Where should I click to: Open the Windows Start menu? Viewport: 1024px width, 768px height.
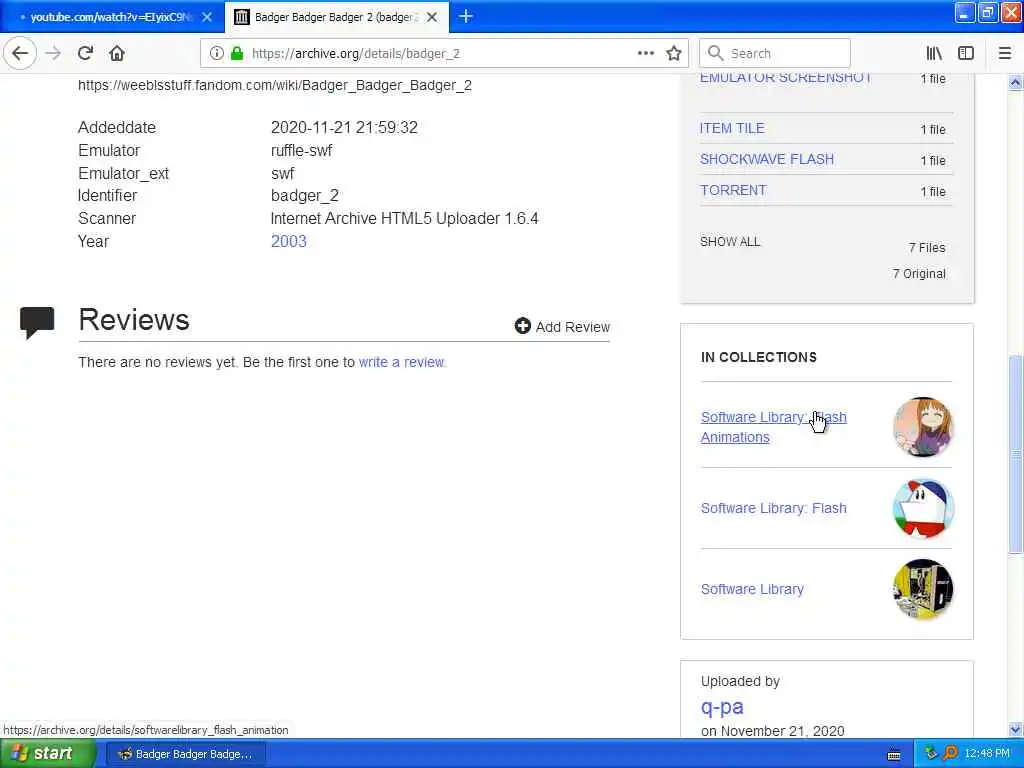[x=47, y=754]
